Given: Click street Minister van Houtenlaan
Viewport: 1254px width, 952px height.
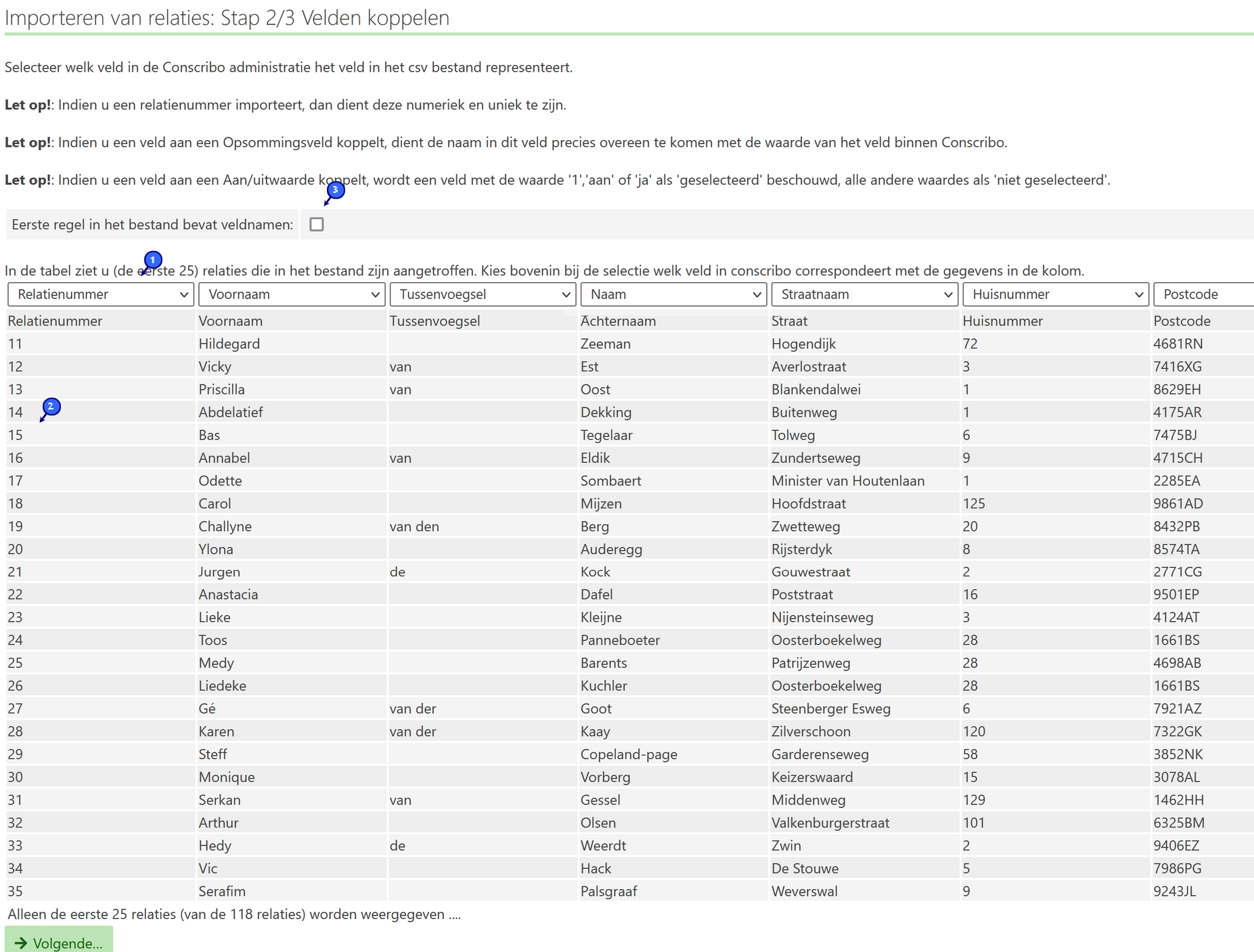Looking at the screenshot, I should [x=848, y=481].
